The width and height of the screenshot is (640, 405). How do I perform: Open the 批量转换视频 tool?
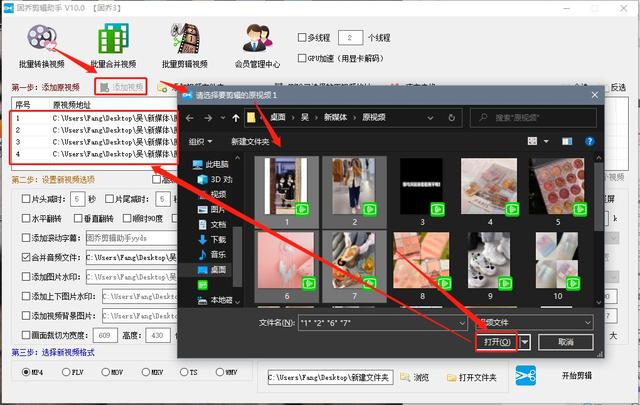pos(42,46)
